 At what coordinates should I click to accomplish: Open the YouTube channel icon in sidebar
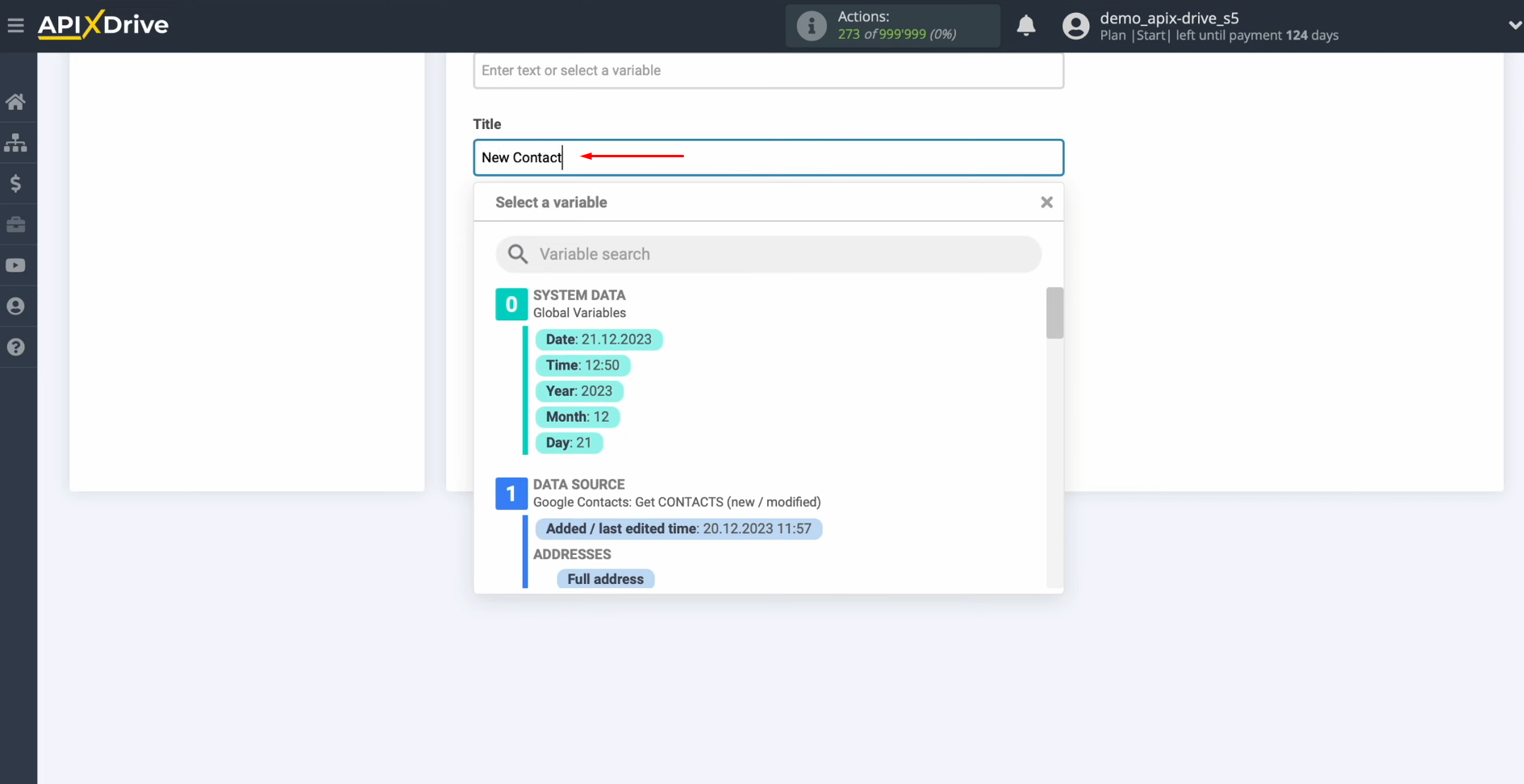click(17, 265)
